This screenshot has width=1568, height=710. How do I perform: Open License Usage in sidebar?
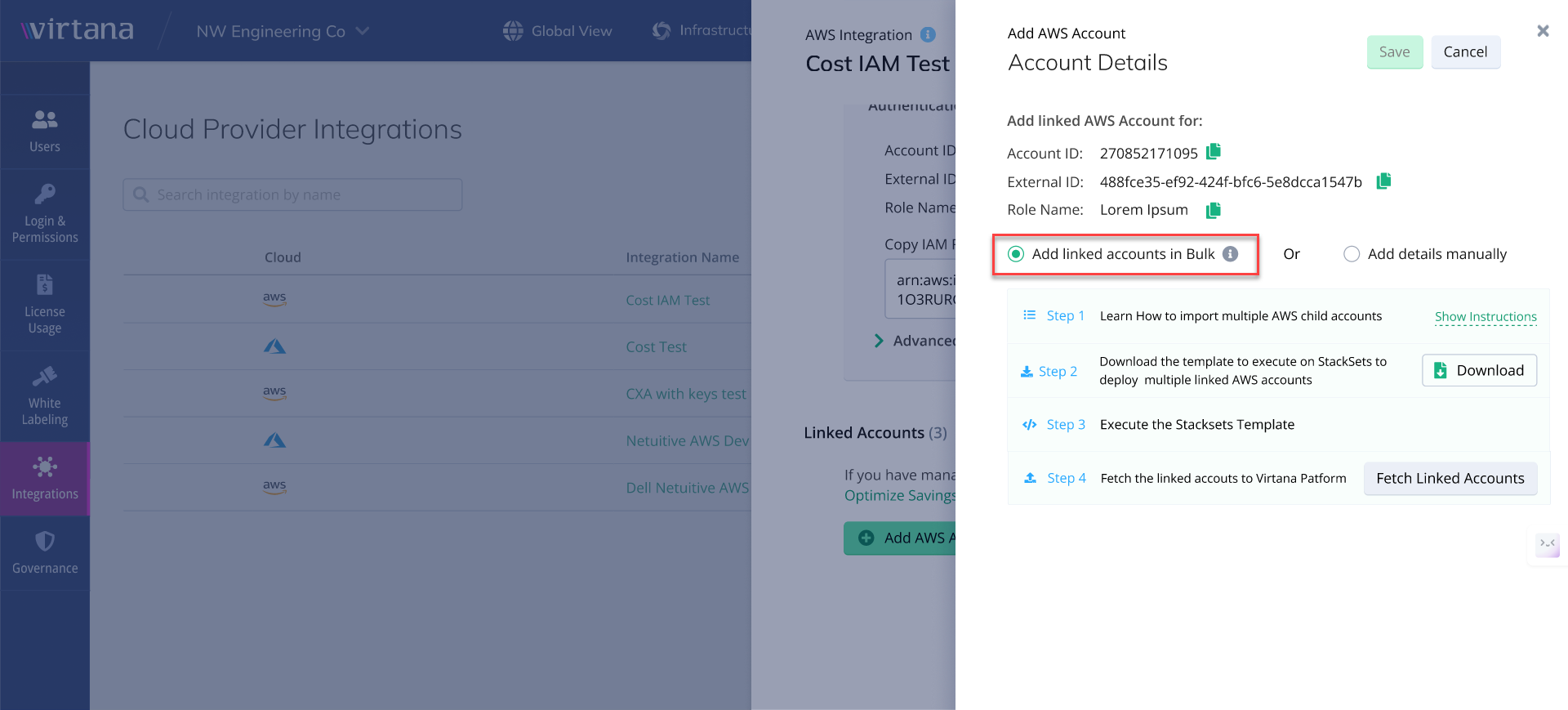45,306
